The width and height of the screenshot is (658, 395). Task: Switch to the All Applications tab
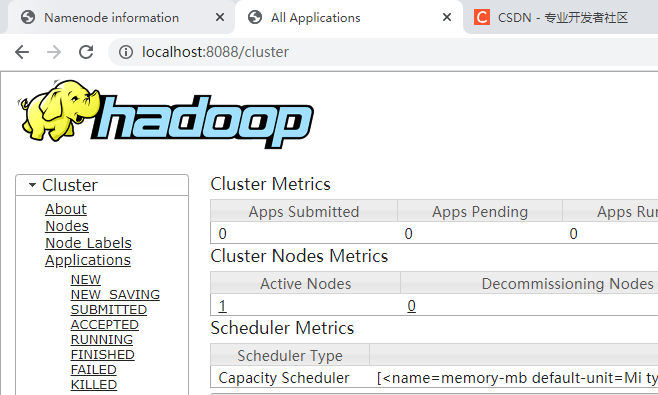click(x=348, y=17)
